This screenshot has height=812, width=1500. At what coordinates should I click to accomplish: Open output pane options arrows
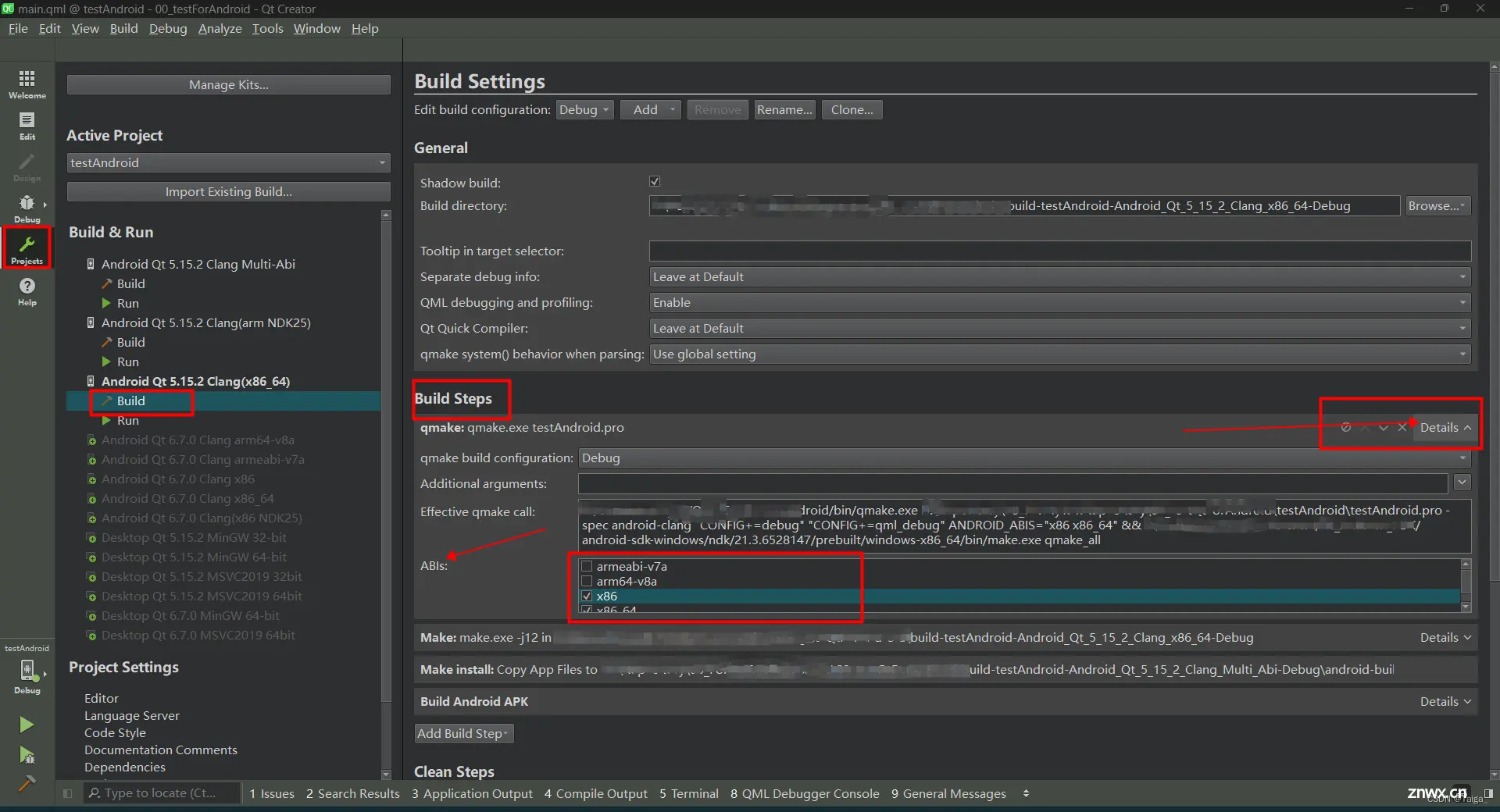(x=1026, y=793)
